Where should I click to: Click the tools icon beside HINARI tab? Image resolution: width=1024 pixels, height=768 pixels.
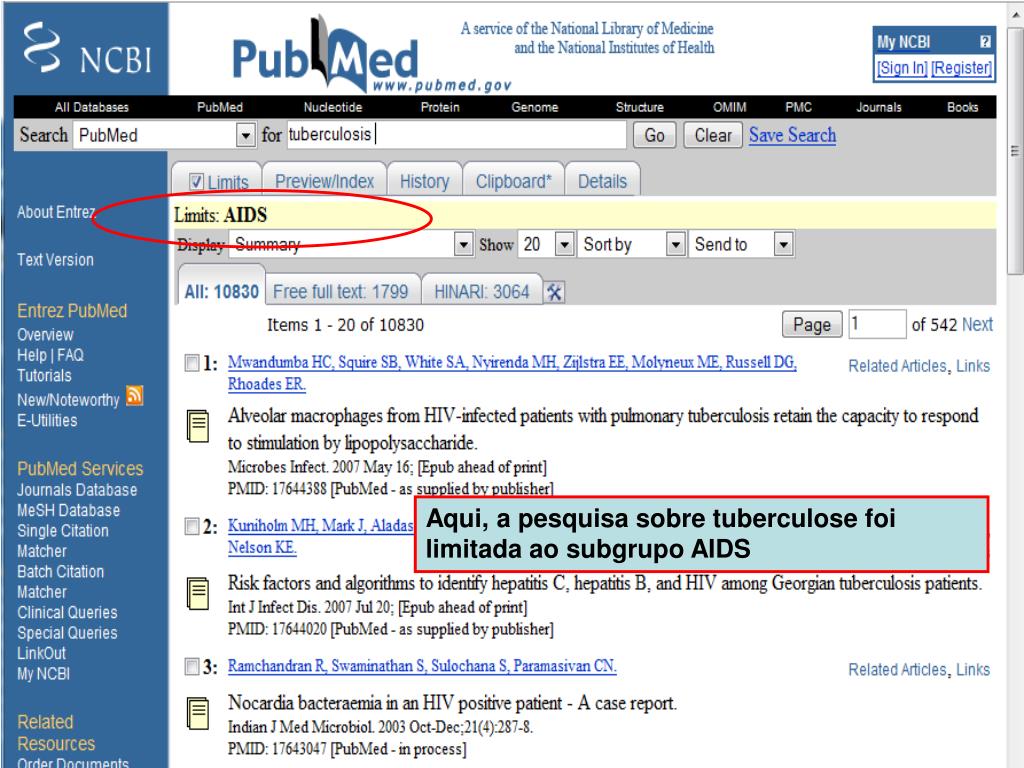tap(554, 292)
